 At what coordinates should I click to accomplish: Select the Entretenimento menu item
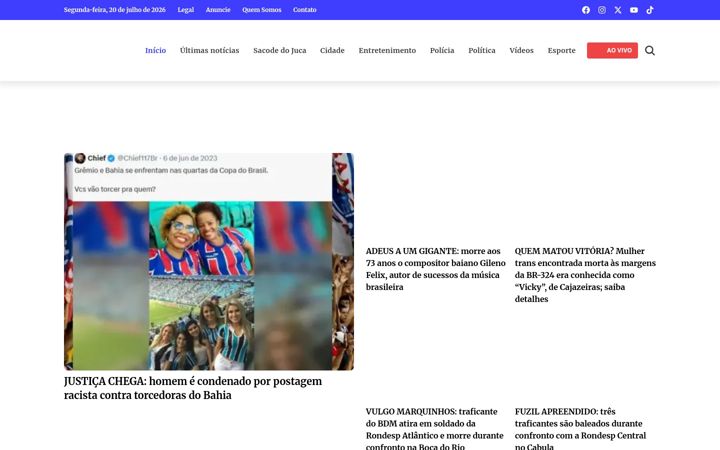tap(387, 51)
